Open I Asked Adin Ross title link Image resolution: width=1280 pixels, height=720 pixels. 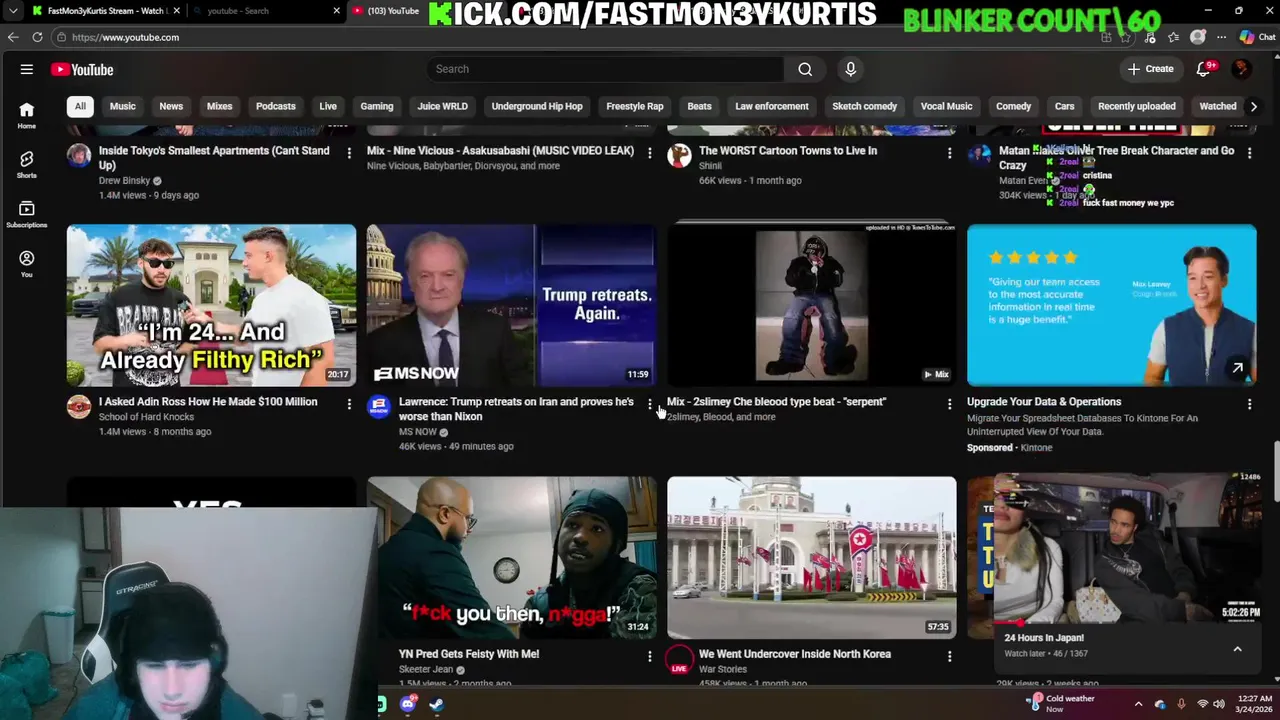tap(208, 402)
